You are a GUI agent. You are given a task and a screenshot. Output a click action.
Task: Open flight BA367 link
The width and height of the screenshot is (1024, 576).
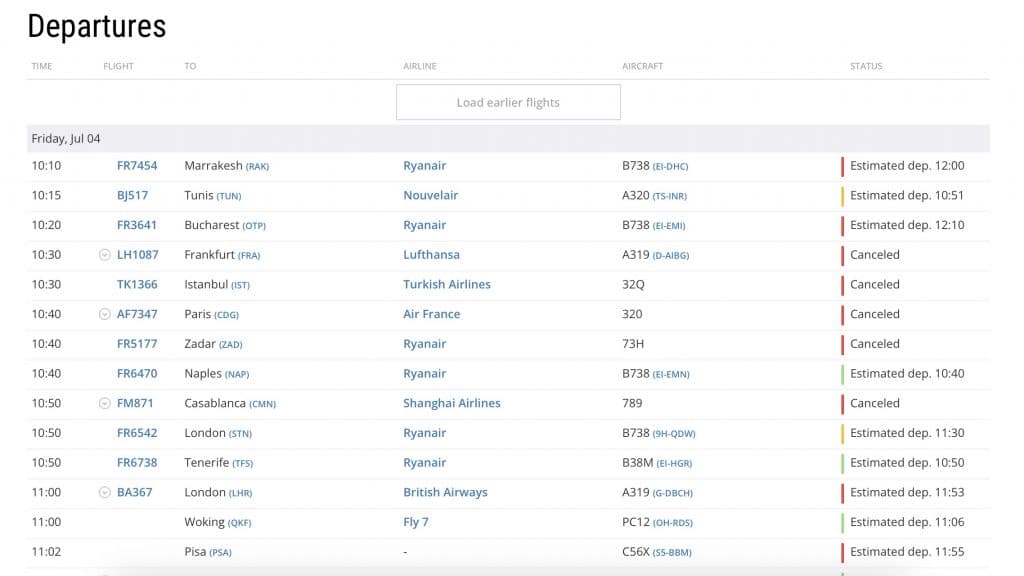(x=135, y=492)
